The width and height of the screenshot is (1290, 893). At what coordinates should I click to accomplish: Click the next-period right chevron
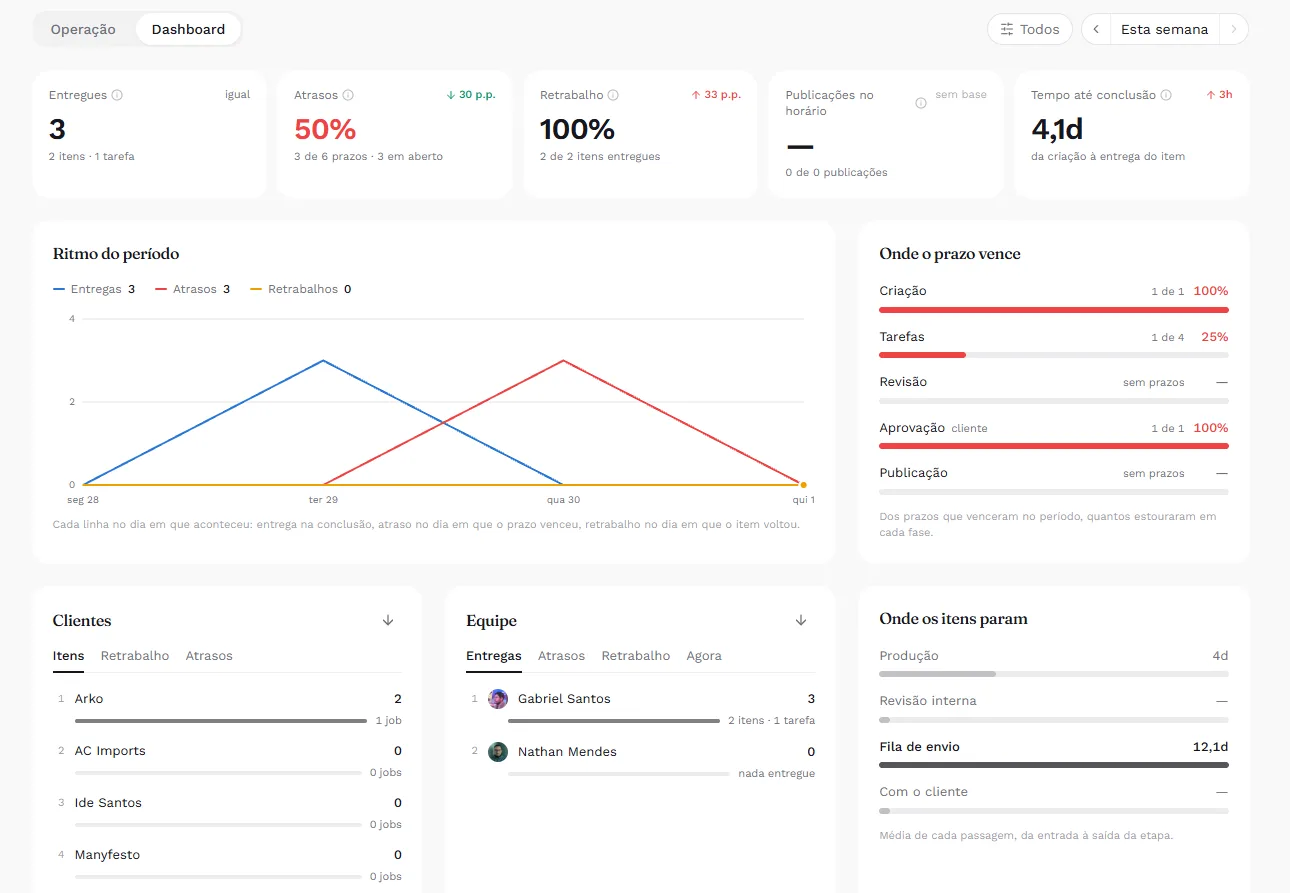(1234, 29)
